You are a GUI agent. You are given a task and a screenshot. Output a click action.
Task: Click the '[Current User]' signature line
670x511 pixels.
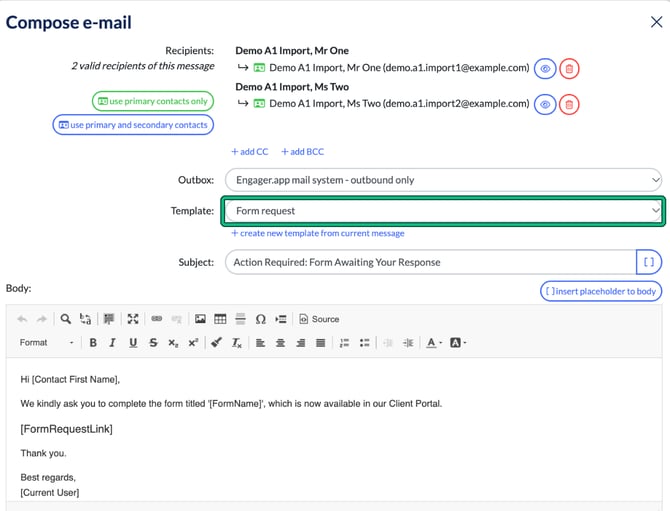click(50, 493)
